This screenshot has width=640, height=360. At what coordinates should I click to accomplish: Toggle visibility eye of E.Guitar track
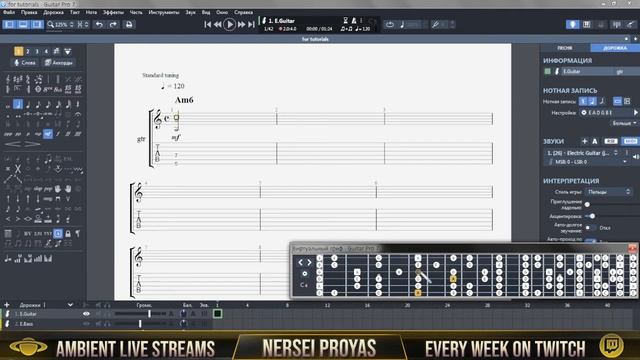[86, 313]
